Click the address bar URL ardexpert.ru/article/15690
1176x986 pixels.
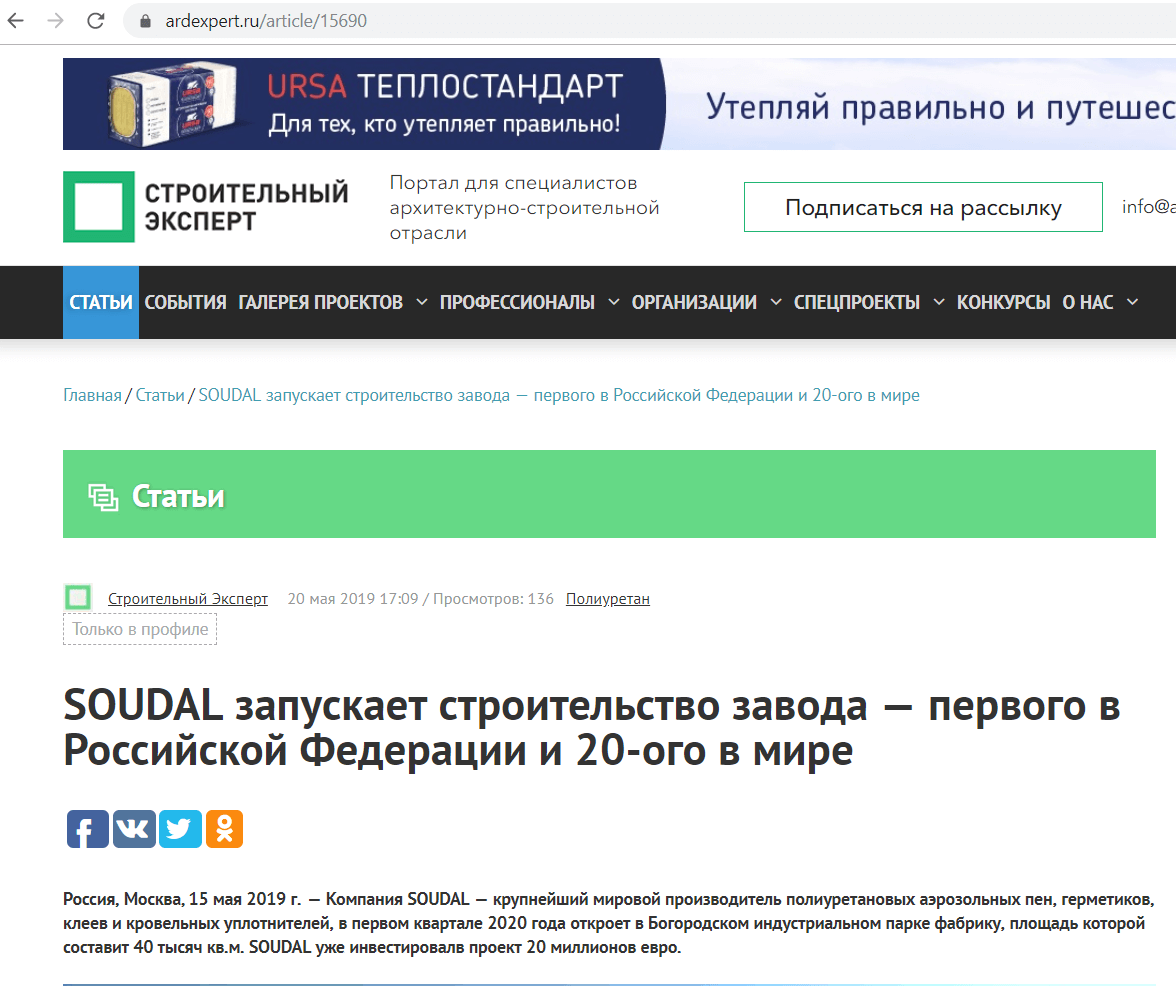[266, 21]
